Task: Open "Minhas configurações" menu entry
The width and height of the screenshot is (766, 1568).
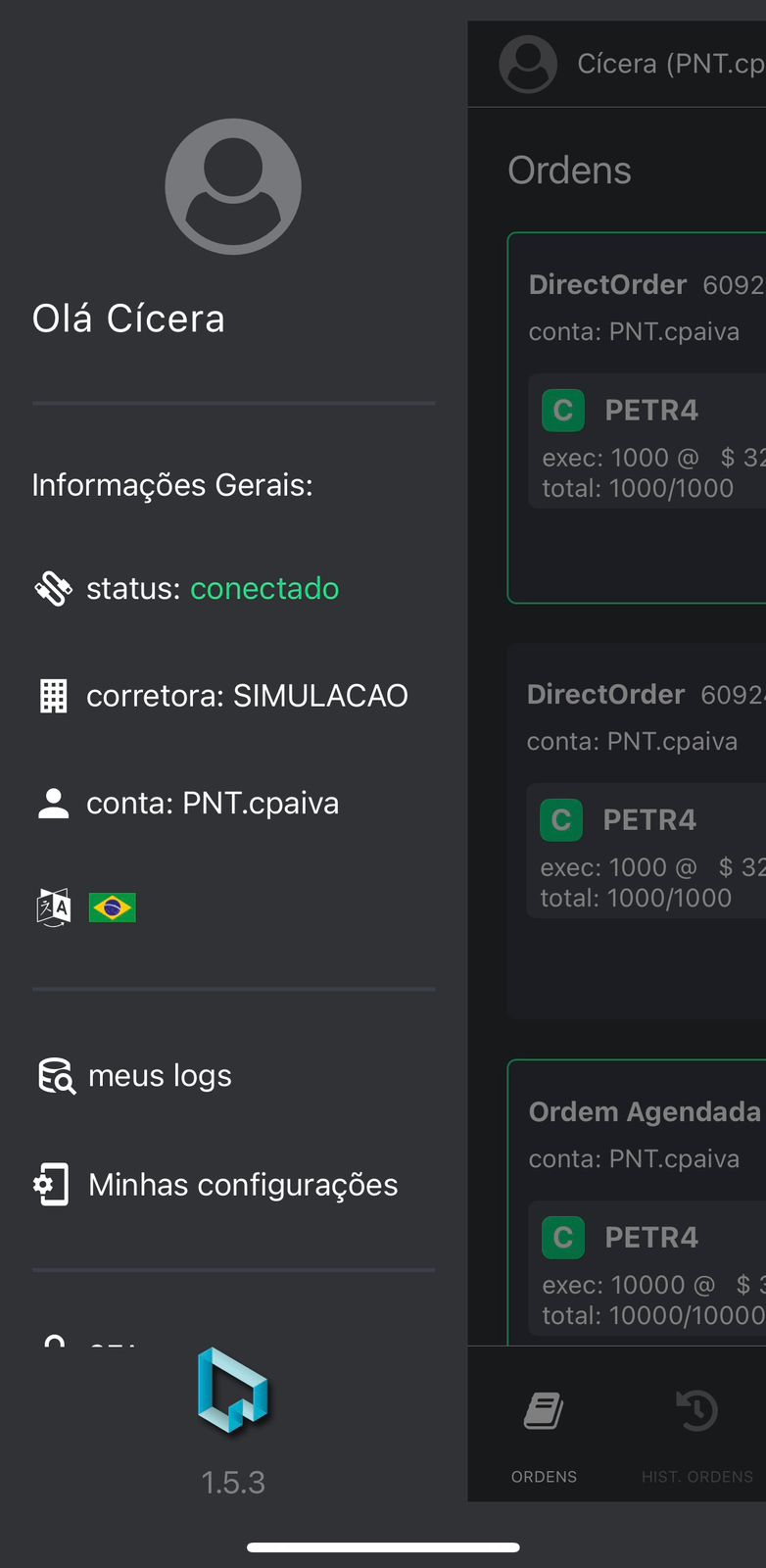Action: [x=243, y=1185]
